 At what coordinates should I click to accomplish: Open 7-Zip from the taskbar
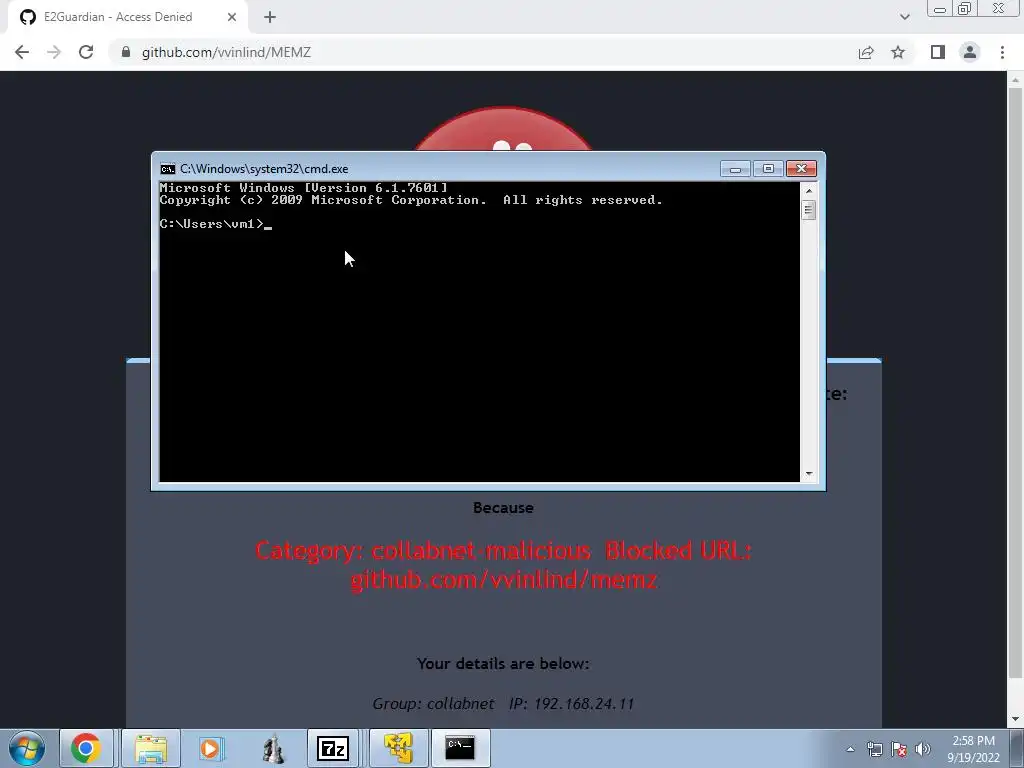(x=333, y=748)
